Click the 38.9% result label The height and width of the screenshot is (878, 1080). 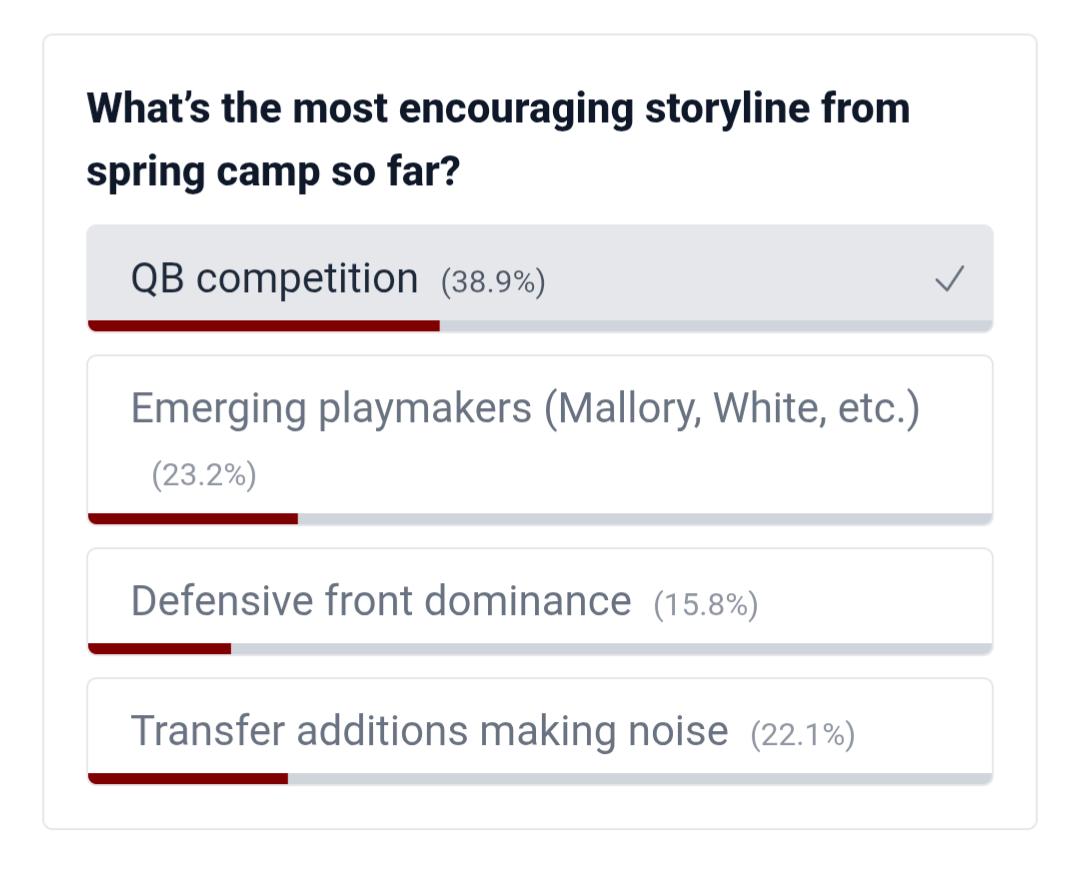click(493, 283)
